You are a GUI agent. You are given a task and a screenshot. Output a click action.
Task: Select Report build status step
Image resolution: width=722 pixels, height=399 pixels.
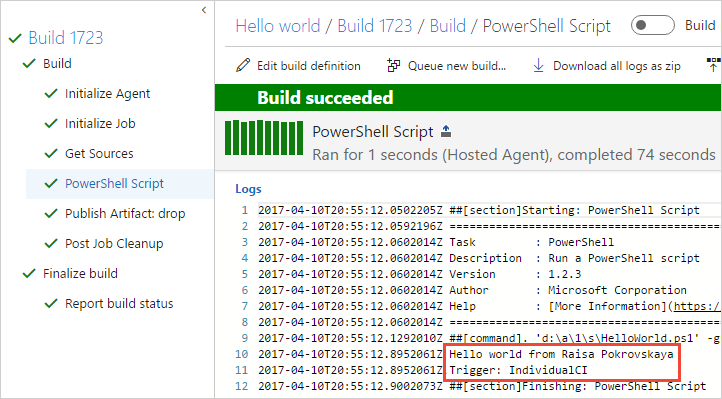pos(119,303)
